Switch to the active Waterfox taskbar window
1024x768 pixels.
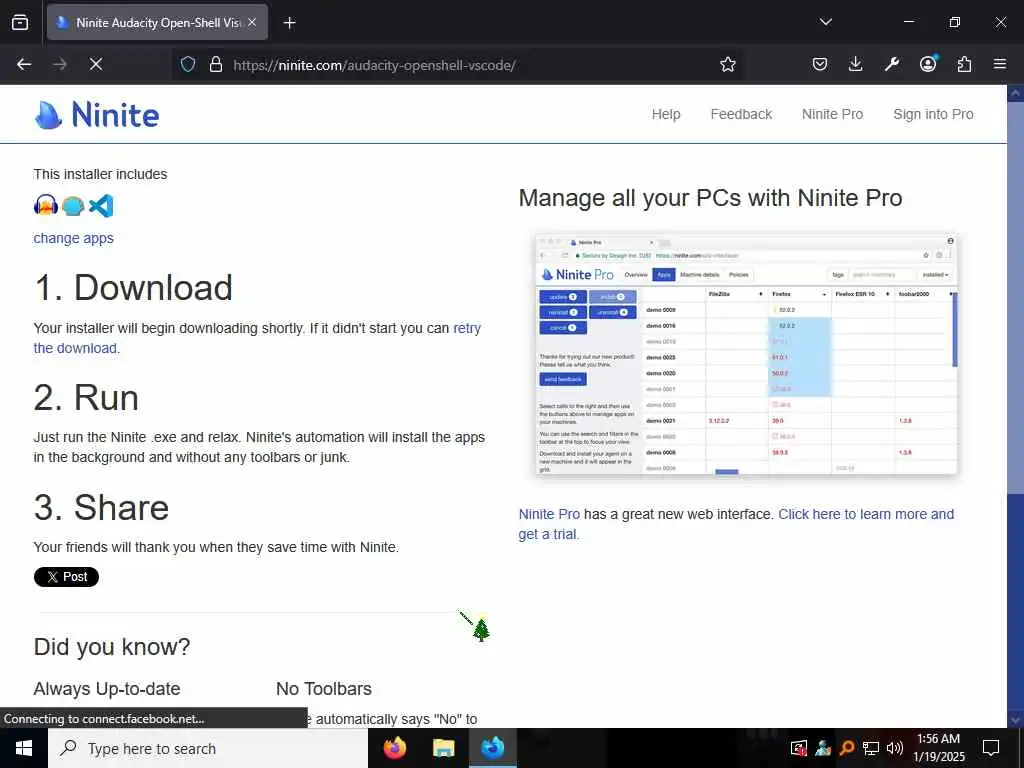[492, 748]
